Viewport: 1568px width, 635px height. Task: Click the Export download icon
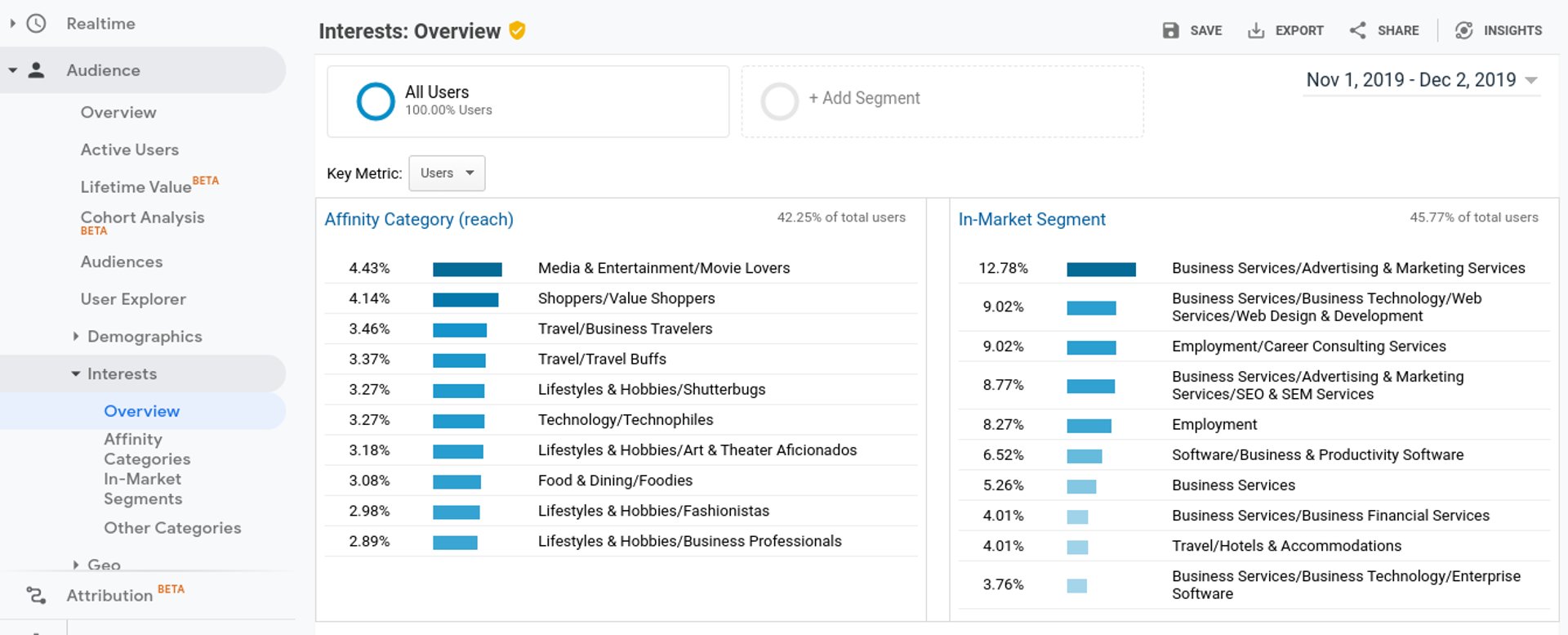coord(1256,30)
